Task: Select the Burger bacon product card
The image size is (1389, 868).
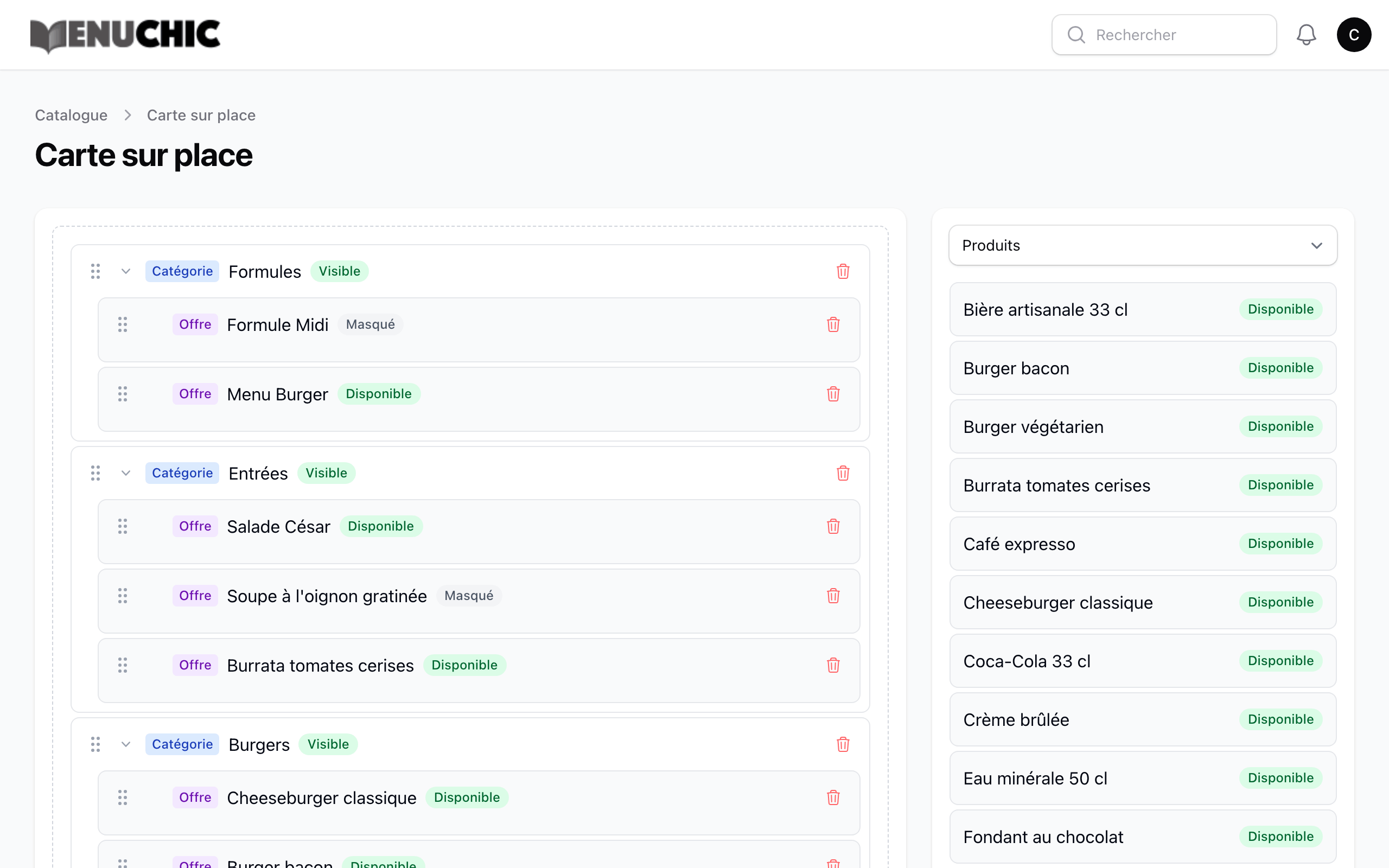Action: (x=1143, y=367)
